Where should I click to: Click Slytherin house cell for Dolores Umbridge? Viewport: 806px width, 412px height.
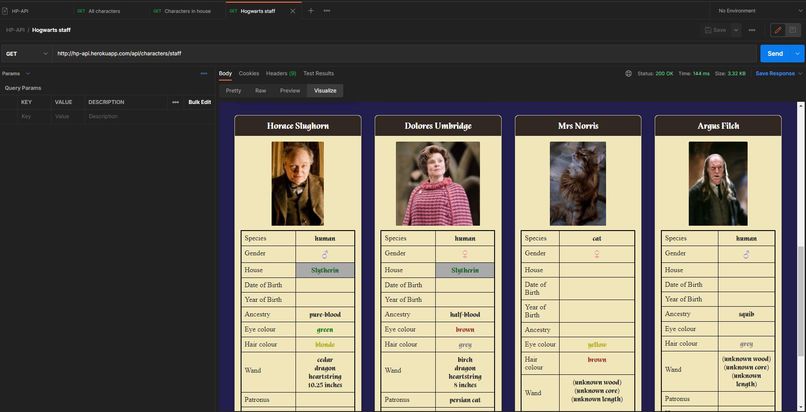coord(465,270)
